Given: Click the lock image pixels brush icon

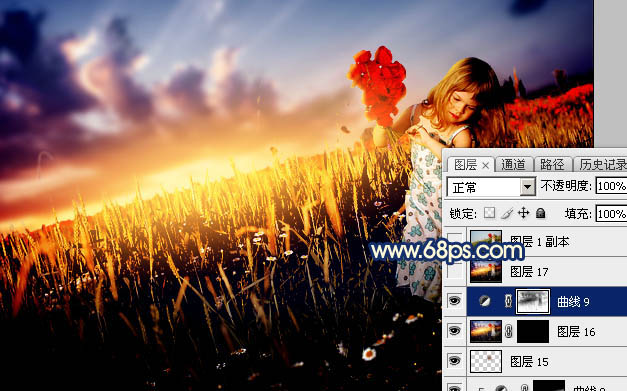Looking at the screenshot, I should [x=507, y=213].
